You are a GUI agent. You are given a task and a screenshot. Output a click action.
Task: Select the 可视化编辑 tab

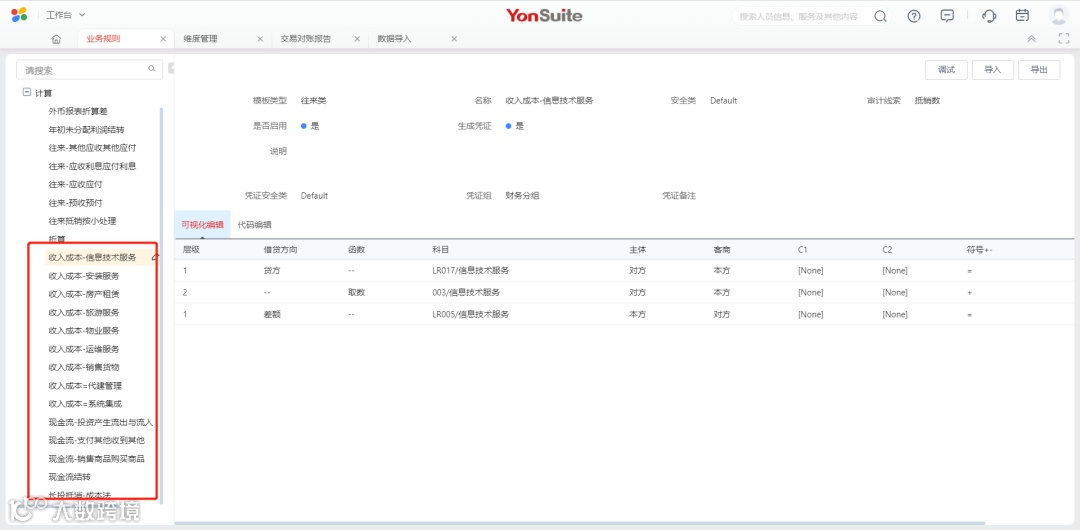(202, 225)
